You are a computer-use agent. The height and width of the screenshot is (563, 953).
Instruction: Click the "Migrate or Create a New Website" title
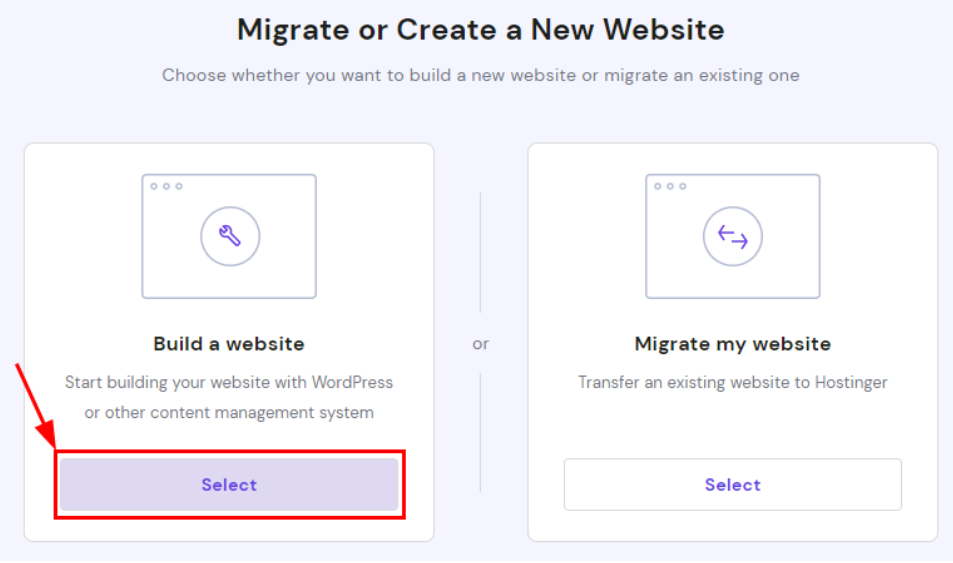pos(480,30)
